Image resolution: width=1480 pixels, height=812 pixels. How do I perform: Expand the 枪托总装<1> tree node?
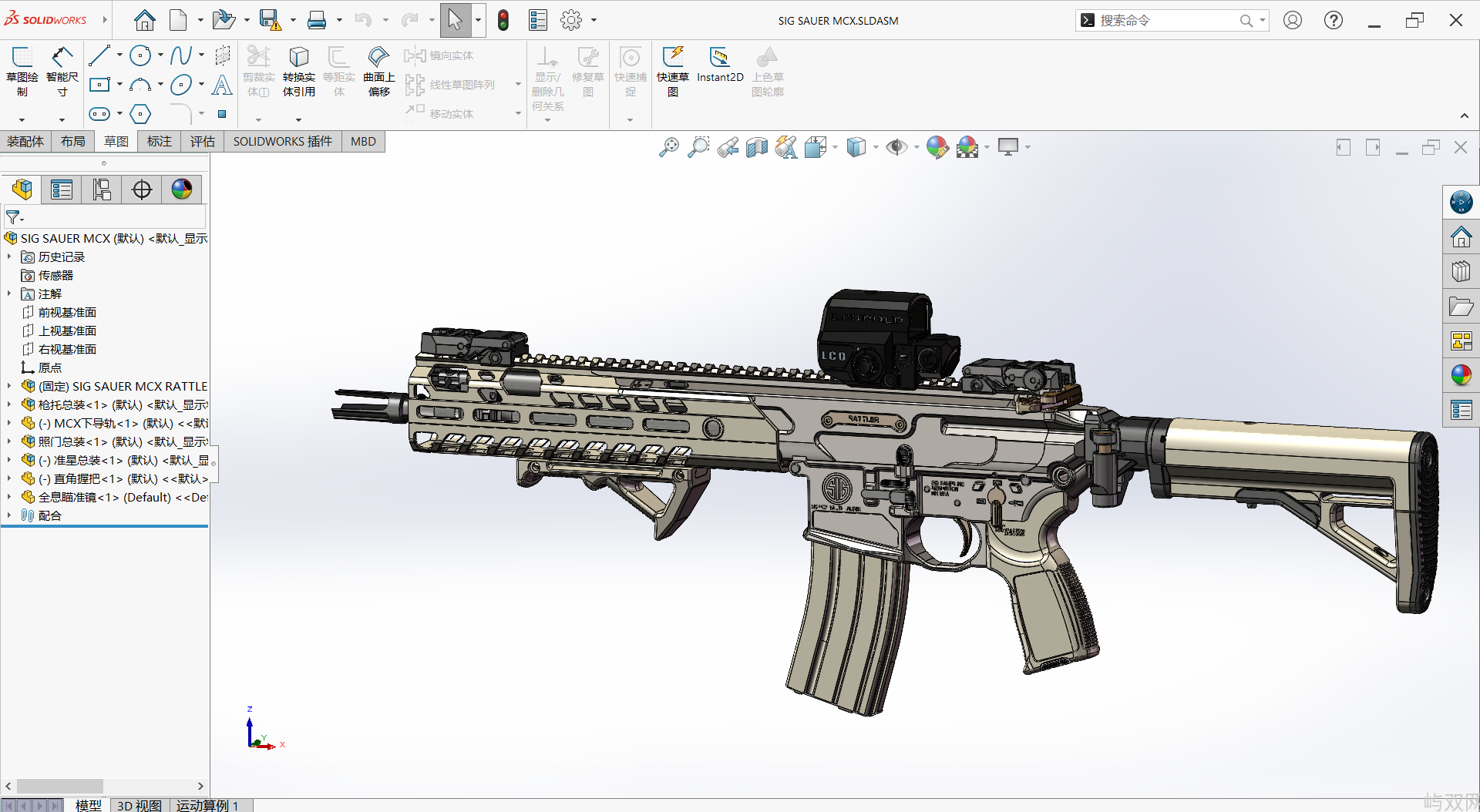point(9,404)
